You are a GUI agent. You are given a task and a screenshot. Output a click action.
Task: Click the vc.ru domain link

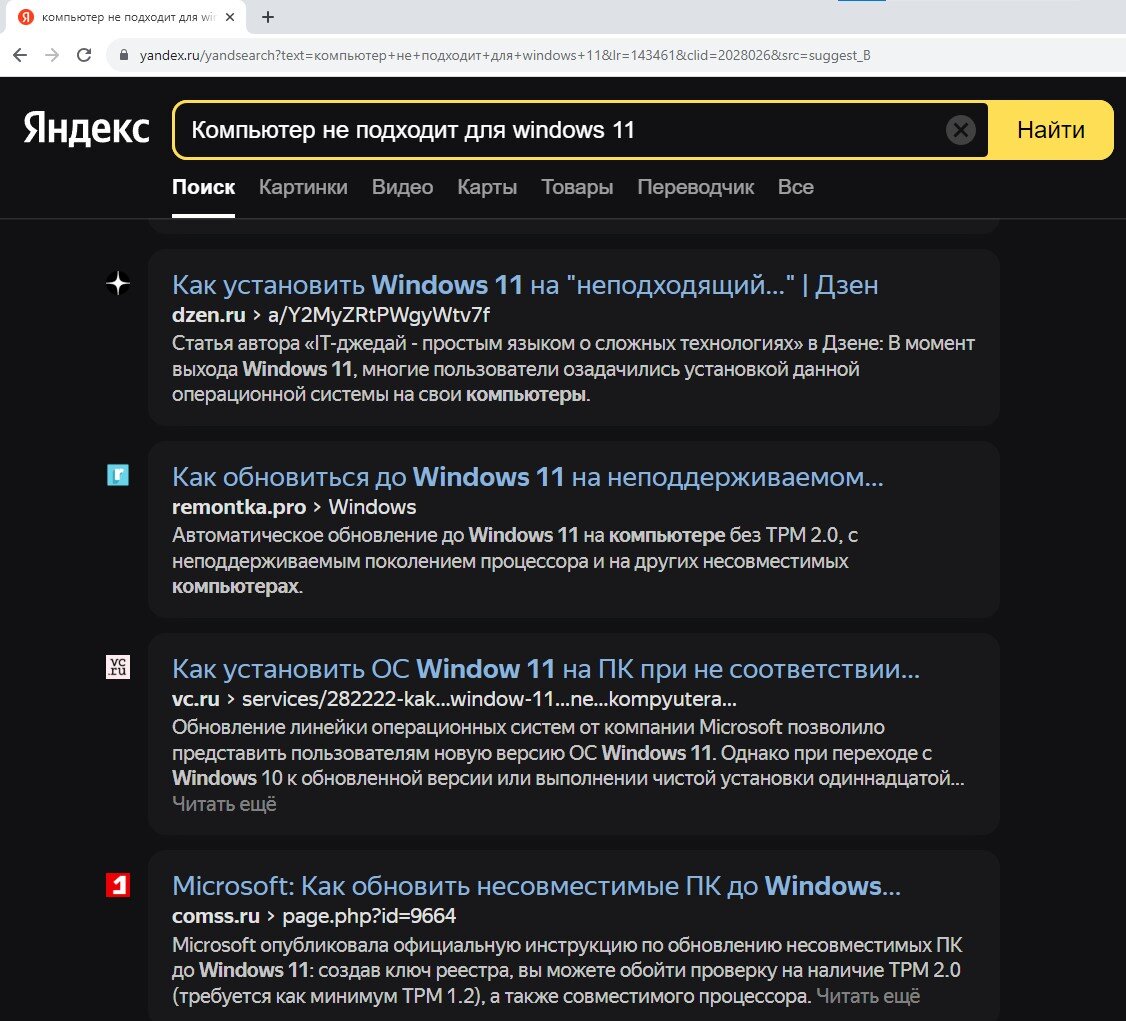[x=195, y=699]
